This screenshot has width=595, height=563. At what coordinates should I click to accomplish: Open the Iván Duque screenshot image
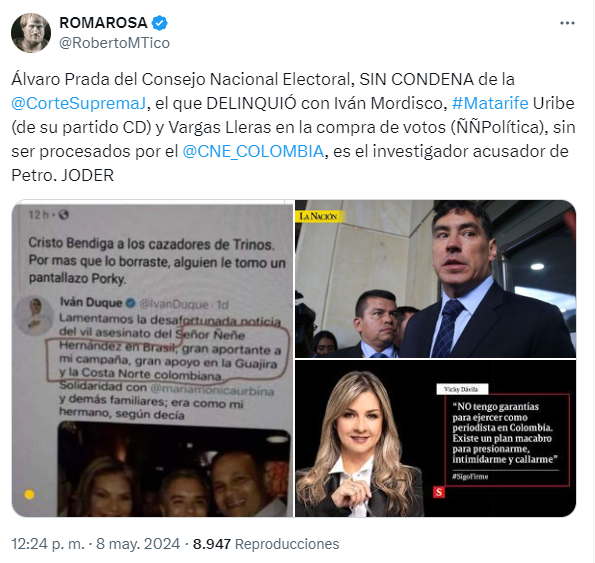tap(152, 358)
